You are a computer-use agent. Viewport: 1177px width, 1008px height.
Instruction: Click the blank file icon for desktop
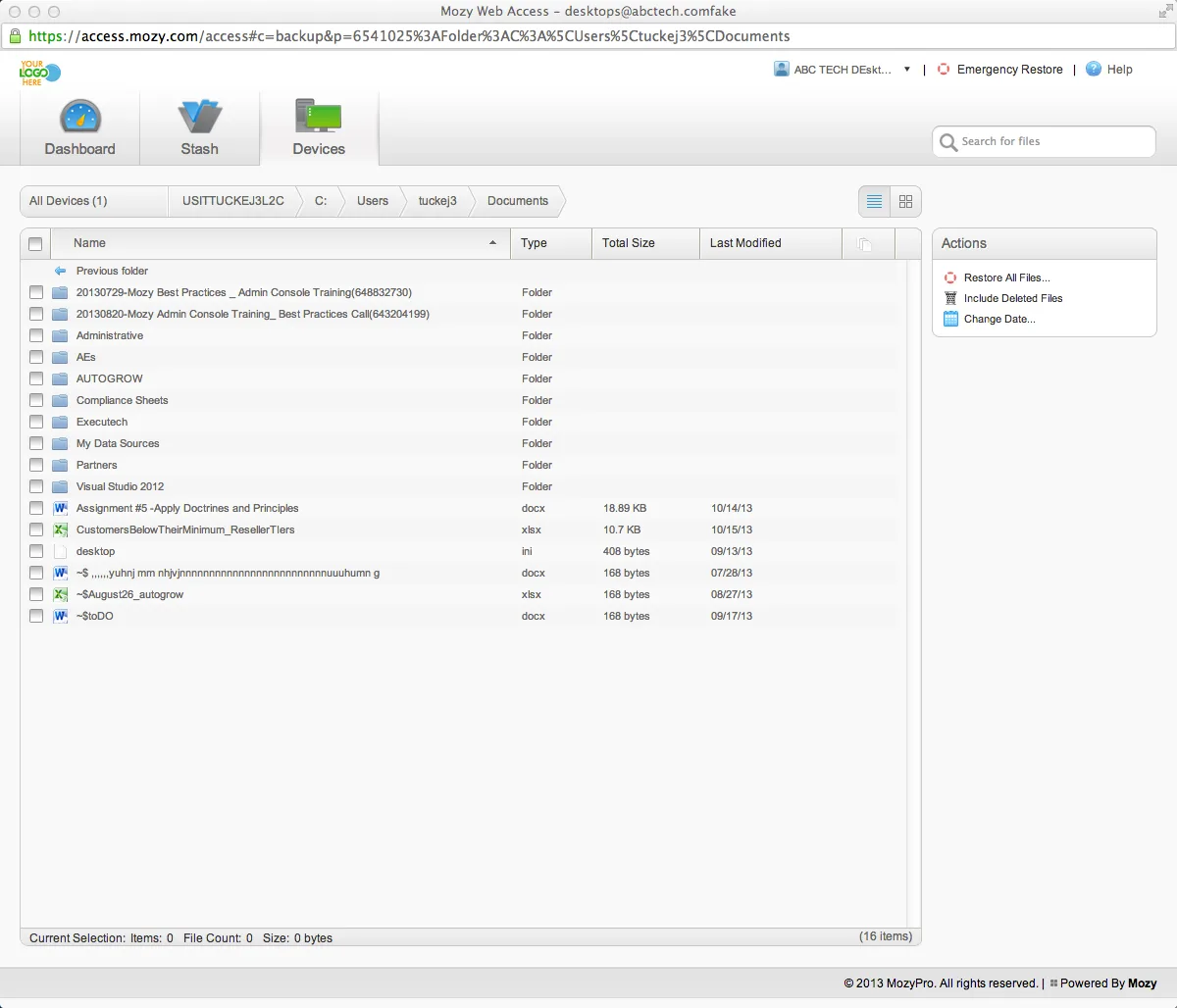click(60, 551)
